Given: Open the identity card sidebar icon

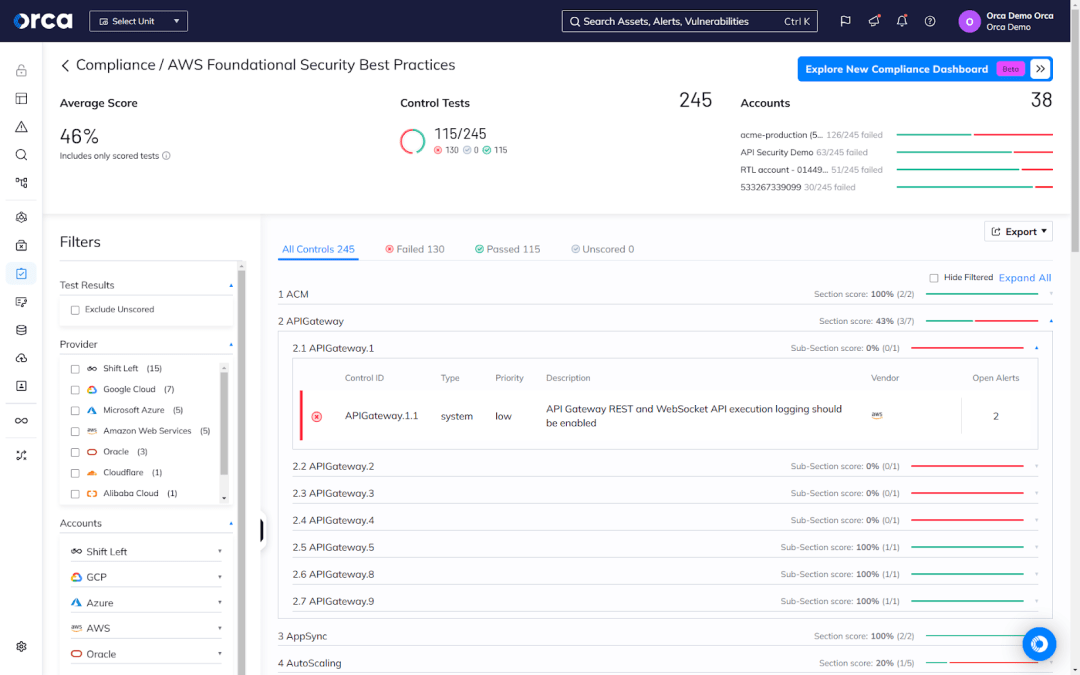Looking at the screenshot, I should [21, 386].
